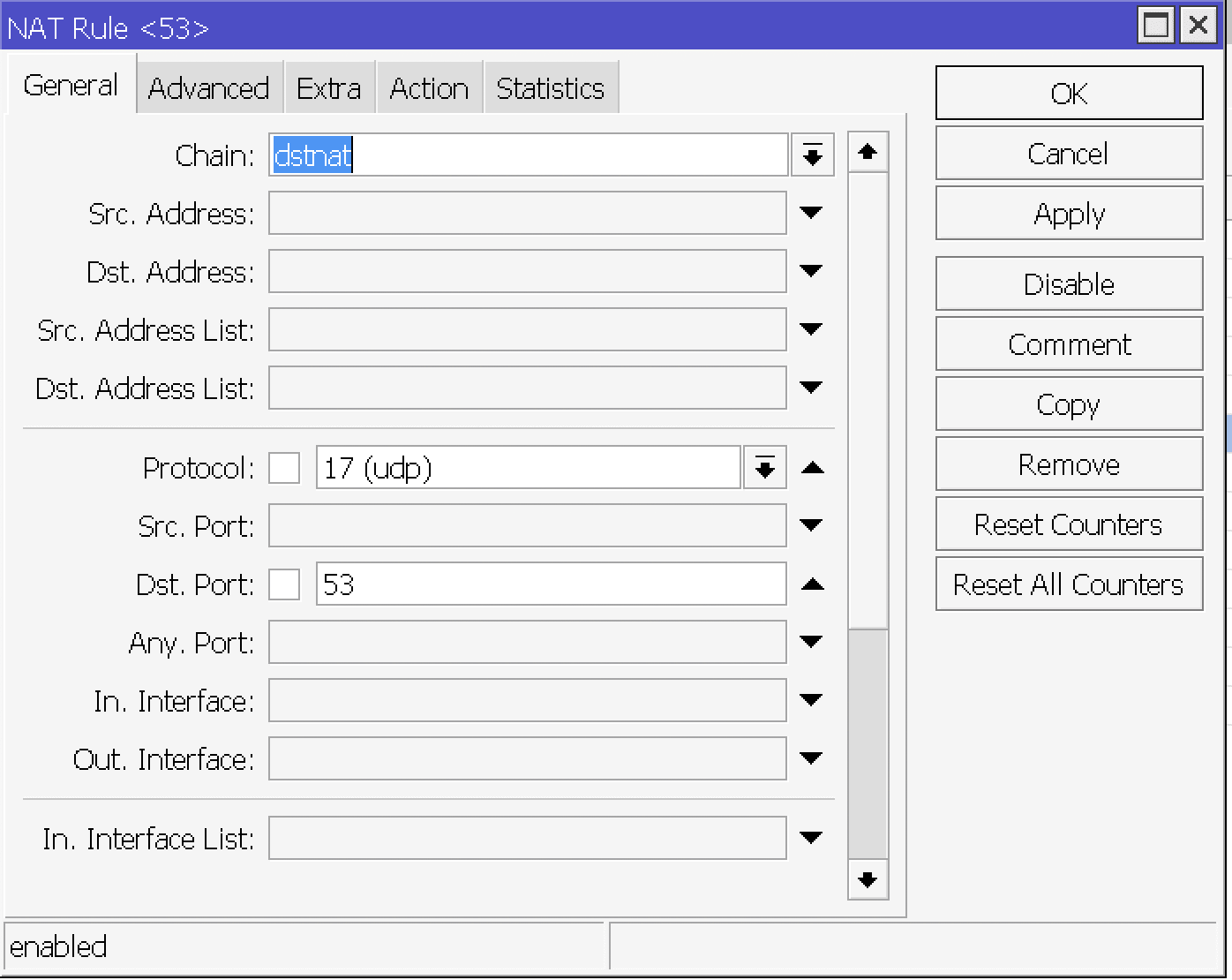Image resolution: width=1232 pixels, height=980 pixels.
Task: Click the up-arrow beside the Dst. Port field
Action: [812, 584]
